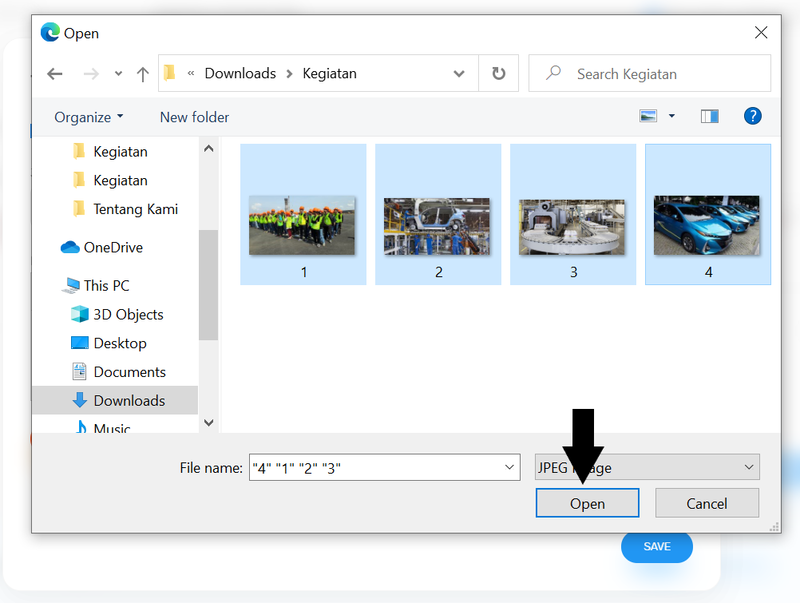The width and height of the screenshot is (800, 603).
Task: Click Open to upload selected files
Action: [587, 503]
